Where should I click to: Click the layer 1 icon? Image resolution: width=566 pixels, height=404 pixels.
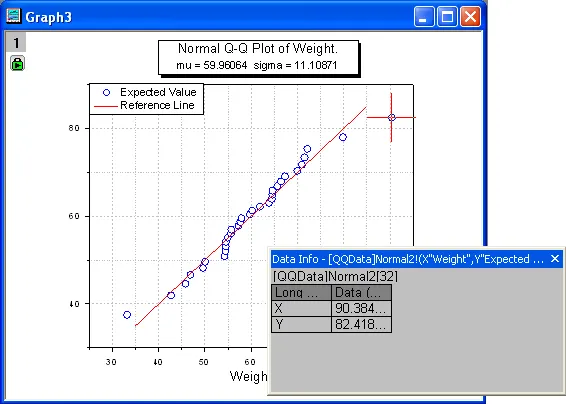pos(16,43)
